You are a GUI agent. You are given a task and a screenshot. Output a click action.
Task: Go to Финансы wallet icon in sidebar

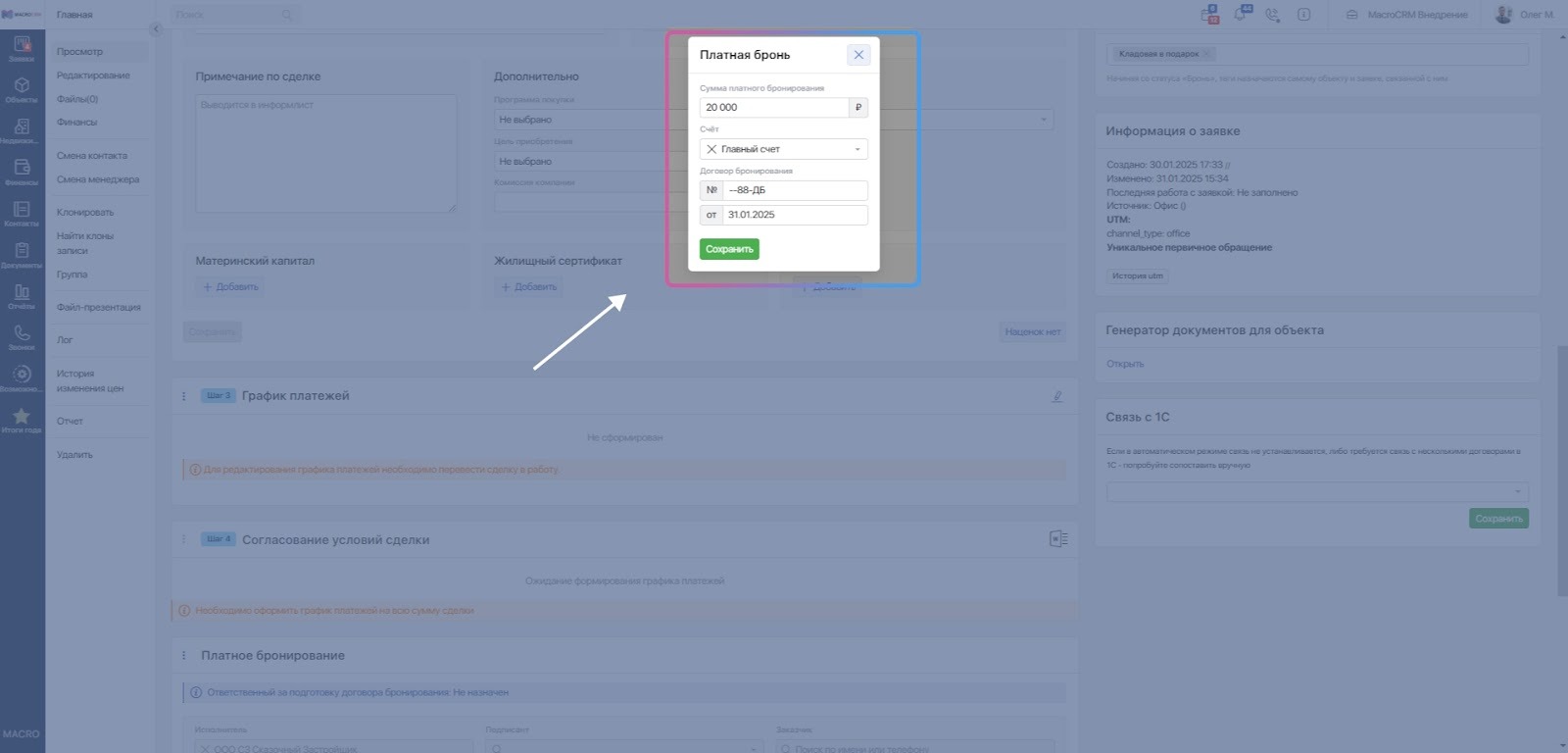coord(22,171)
